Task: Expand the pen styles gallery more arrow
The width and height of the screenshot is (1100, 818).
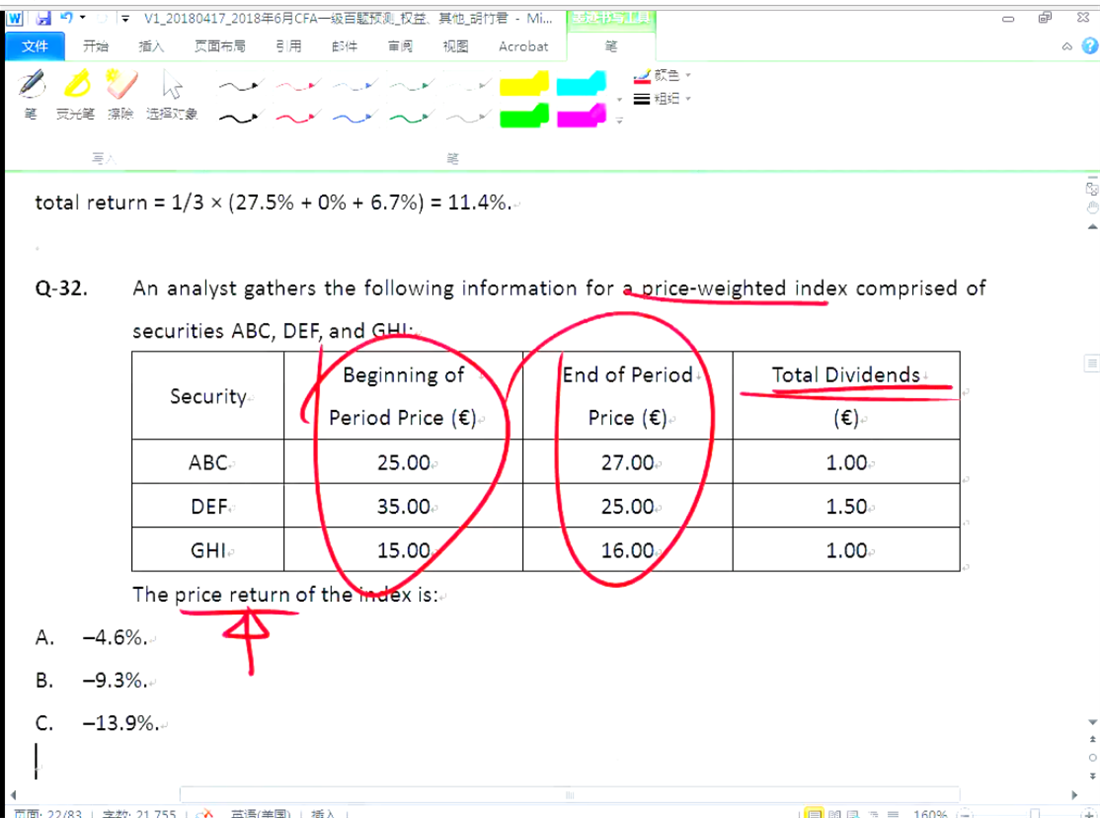Action: pyautogui.click(x=620, y=121)
